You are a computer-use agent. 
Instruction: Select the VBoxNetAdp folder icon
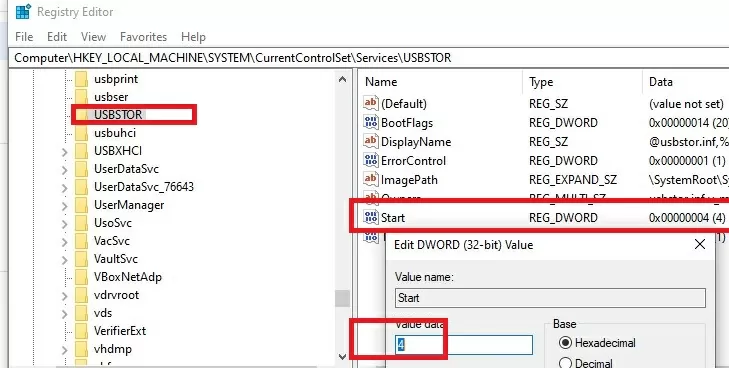pyautogui.click(x=81, y=277)
